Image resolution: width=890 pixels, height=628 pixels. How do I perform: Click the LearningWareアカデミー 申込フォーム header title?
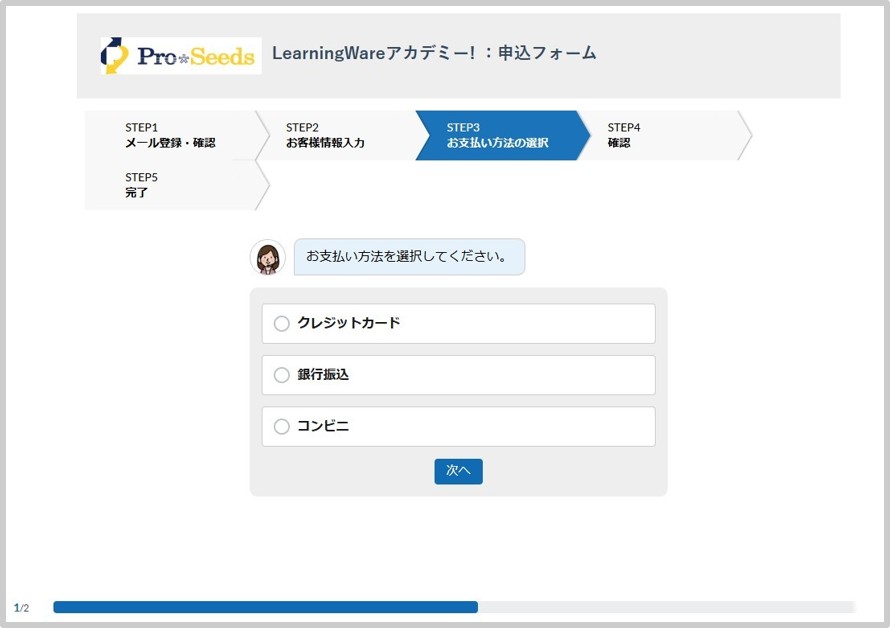(x=434, y=53)
